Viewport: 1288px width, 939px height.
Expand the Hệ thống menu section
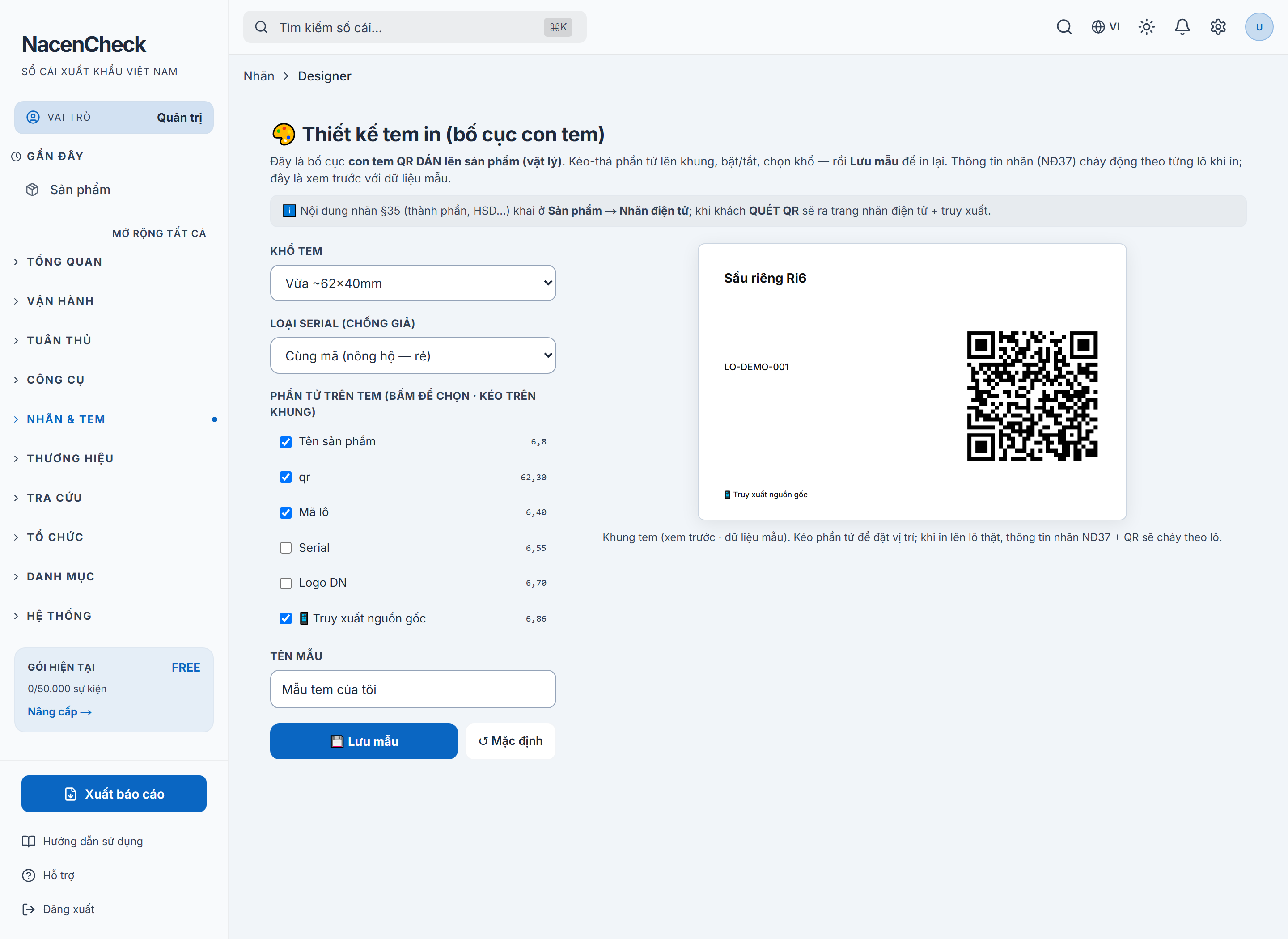point(114,616)
